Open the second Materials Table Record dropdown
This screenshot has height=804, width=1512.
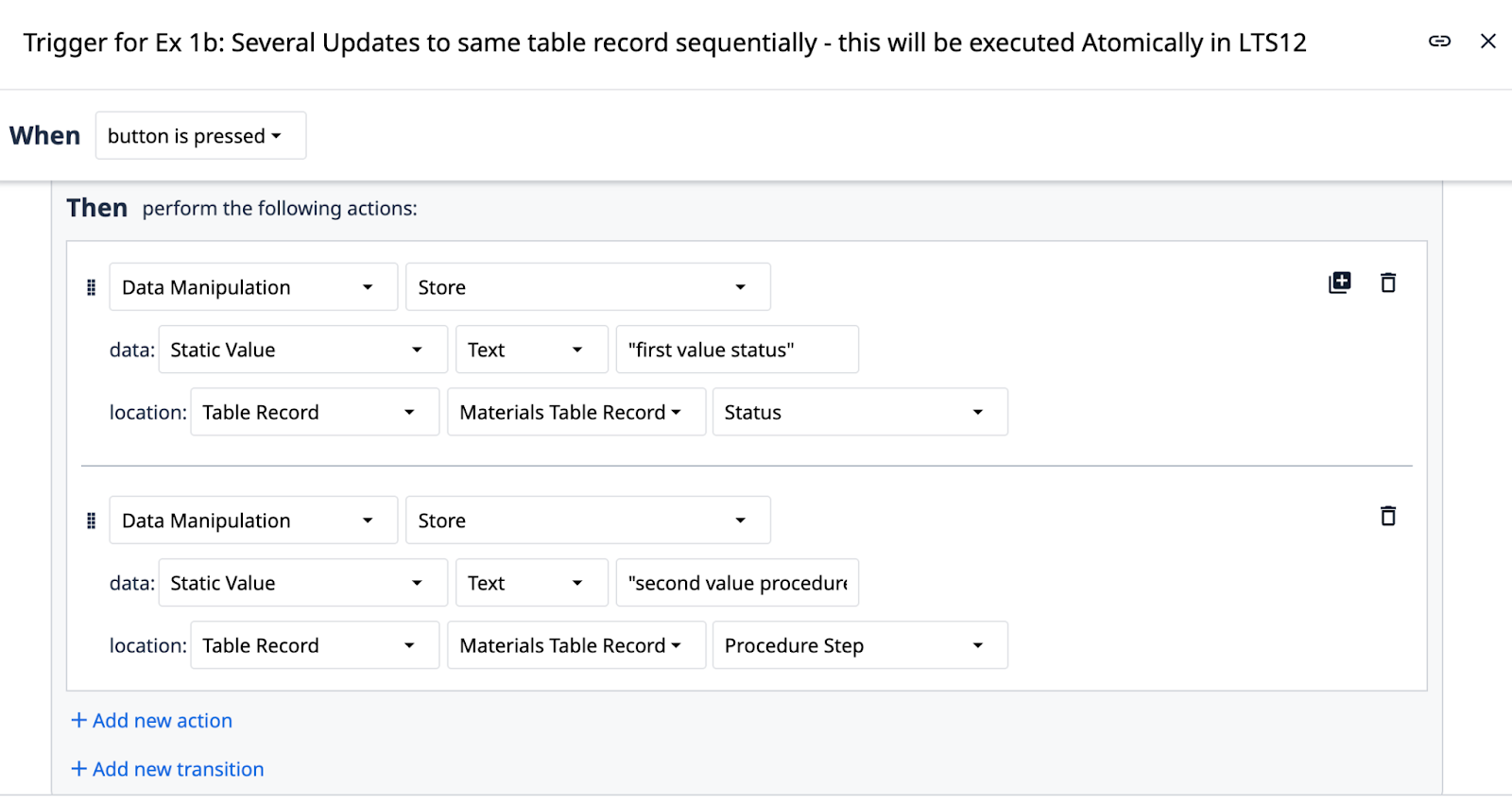(576, 645)
